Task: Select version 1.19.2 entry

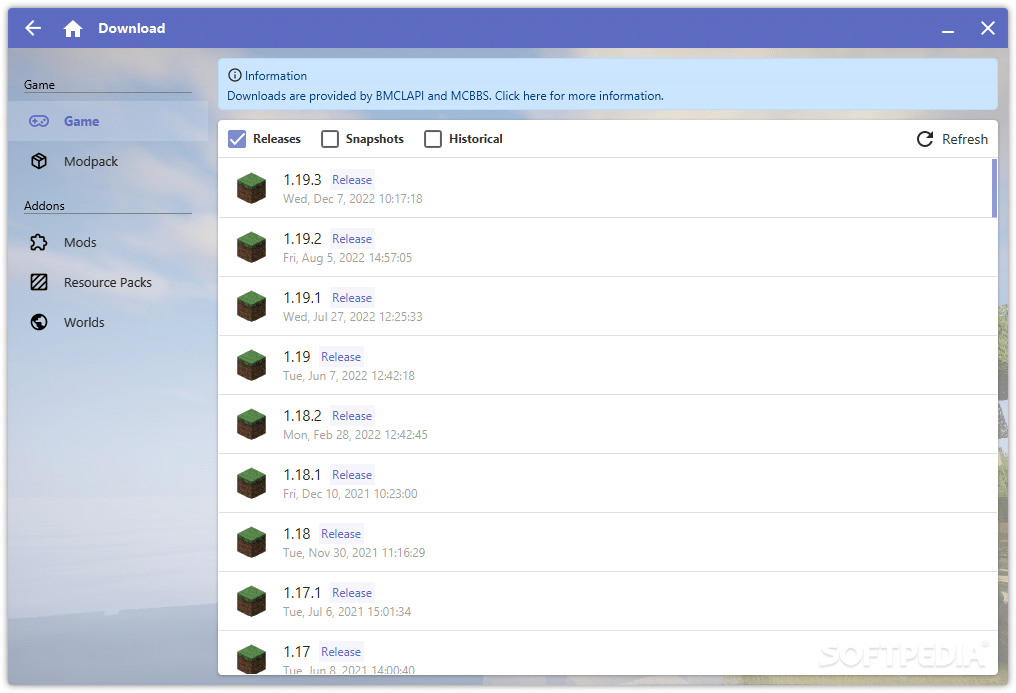Action: coord(607,247)
